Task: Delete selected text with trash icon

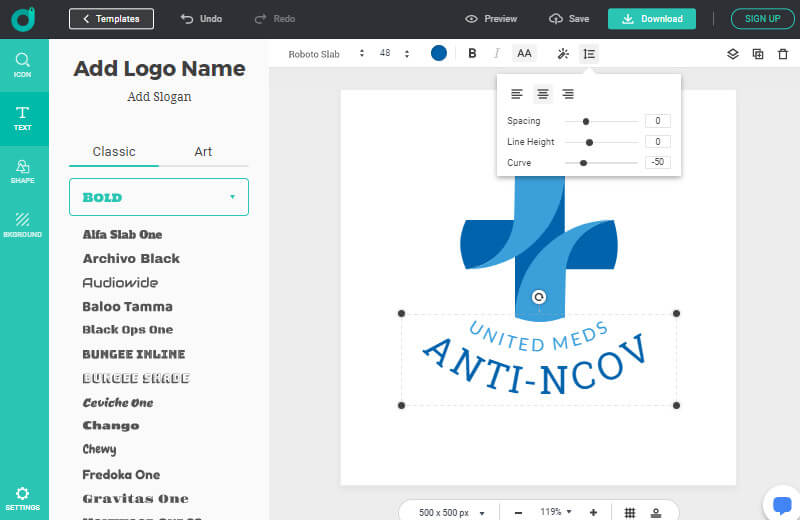Action: tap(782, 54)
